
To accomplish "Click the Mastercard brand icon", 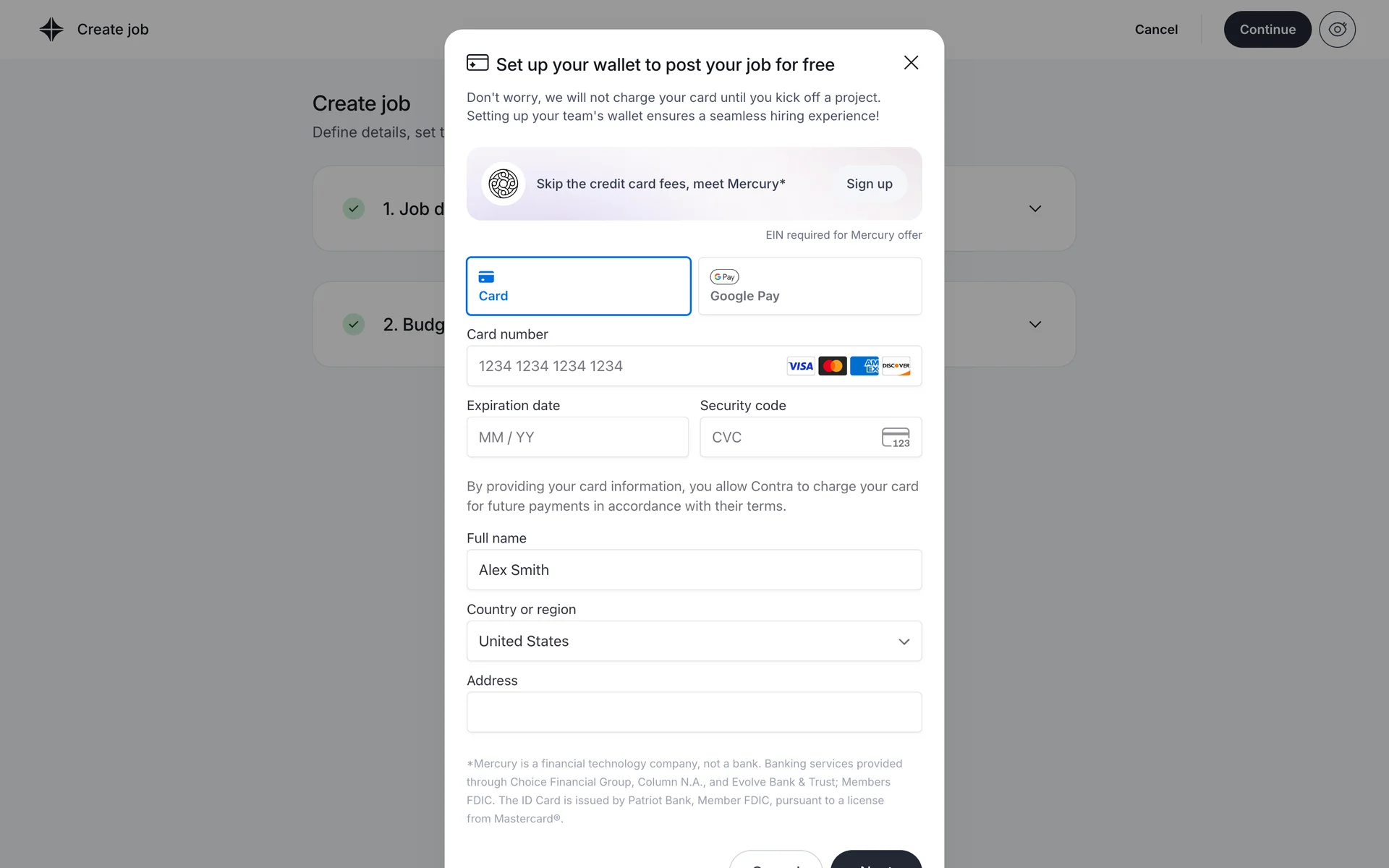I will (x=833, y=366).
